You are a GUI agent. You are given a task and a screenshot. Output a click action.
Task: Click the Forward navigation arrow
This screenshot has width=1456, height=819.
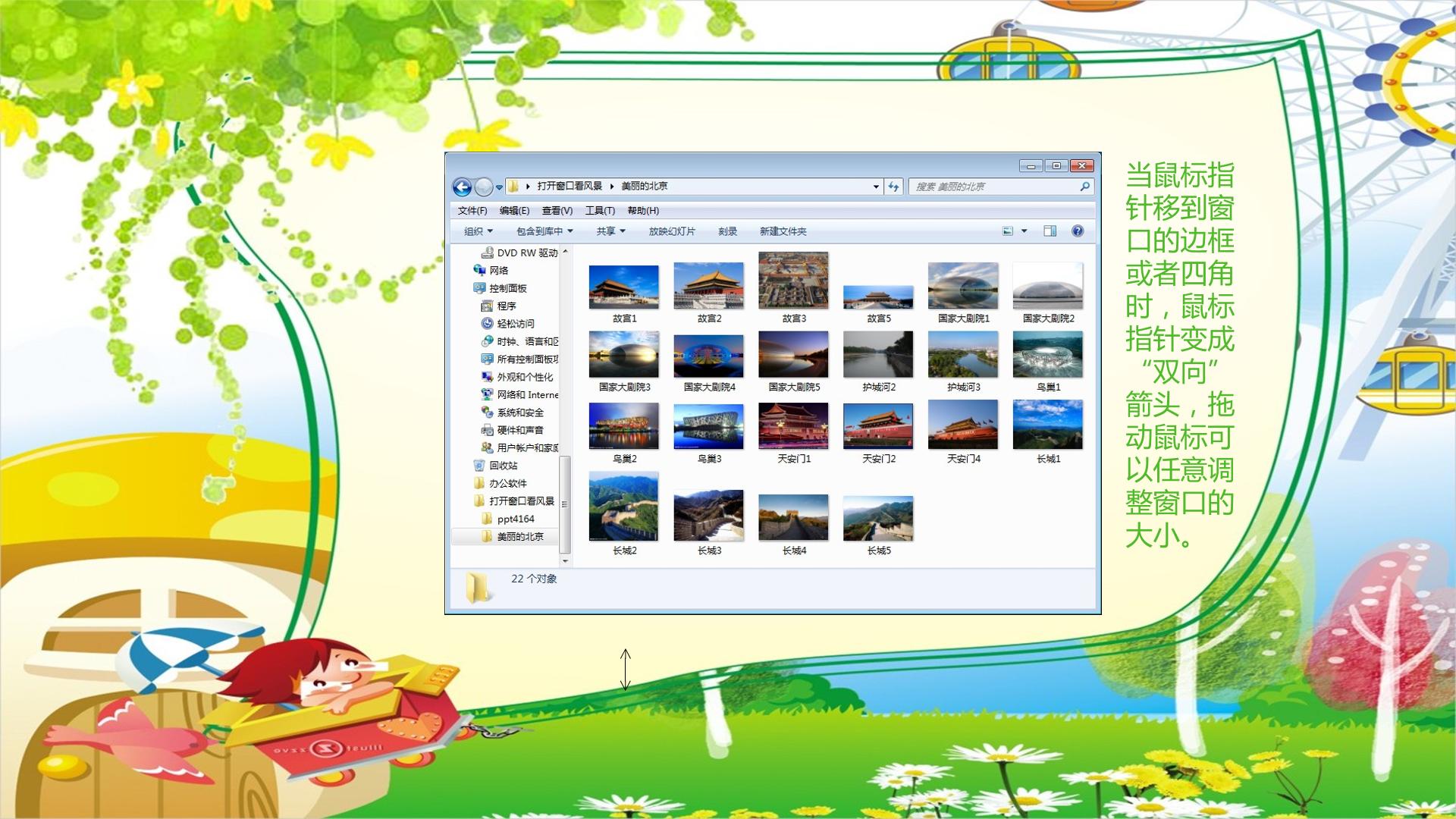[483, 187]
